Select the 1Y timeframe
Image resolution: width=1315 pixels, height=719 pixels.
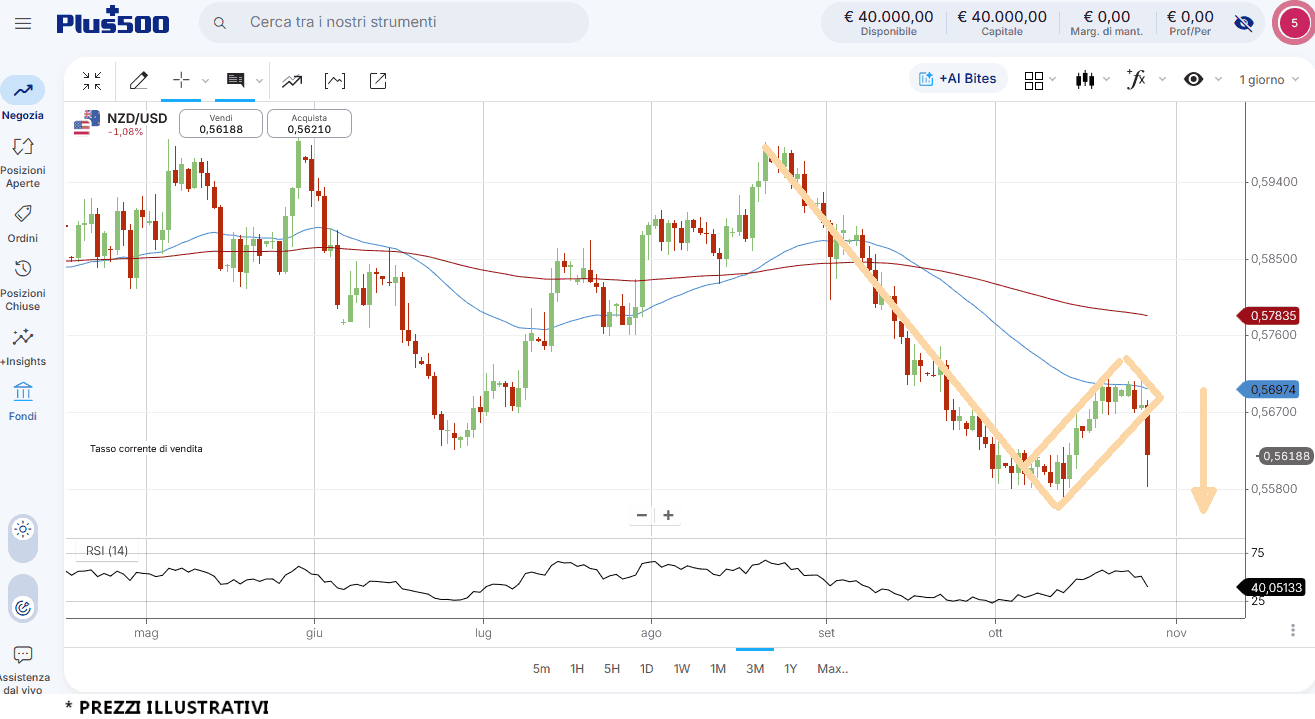click(x=791, y=669)
